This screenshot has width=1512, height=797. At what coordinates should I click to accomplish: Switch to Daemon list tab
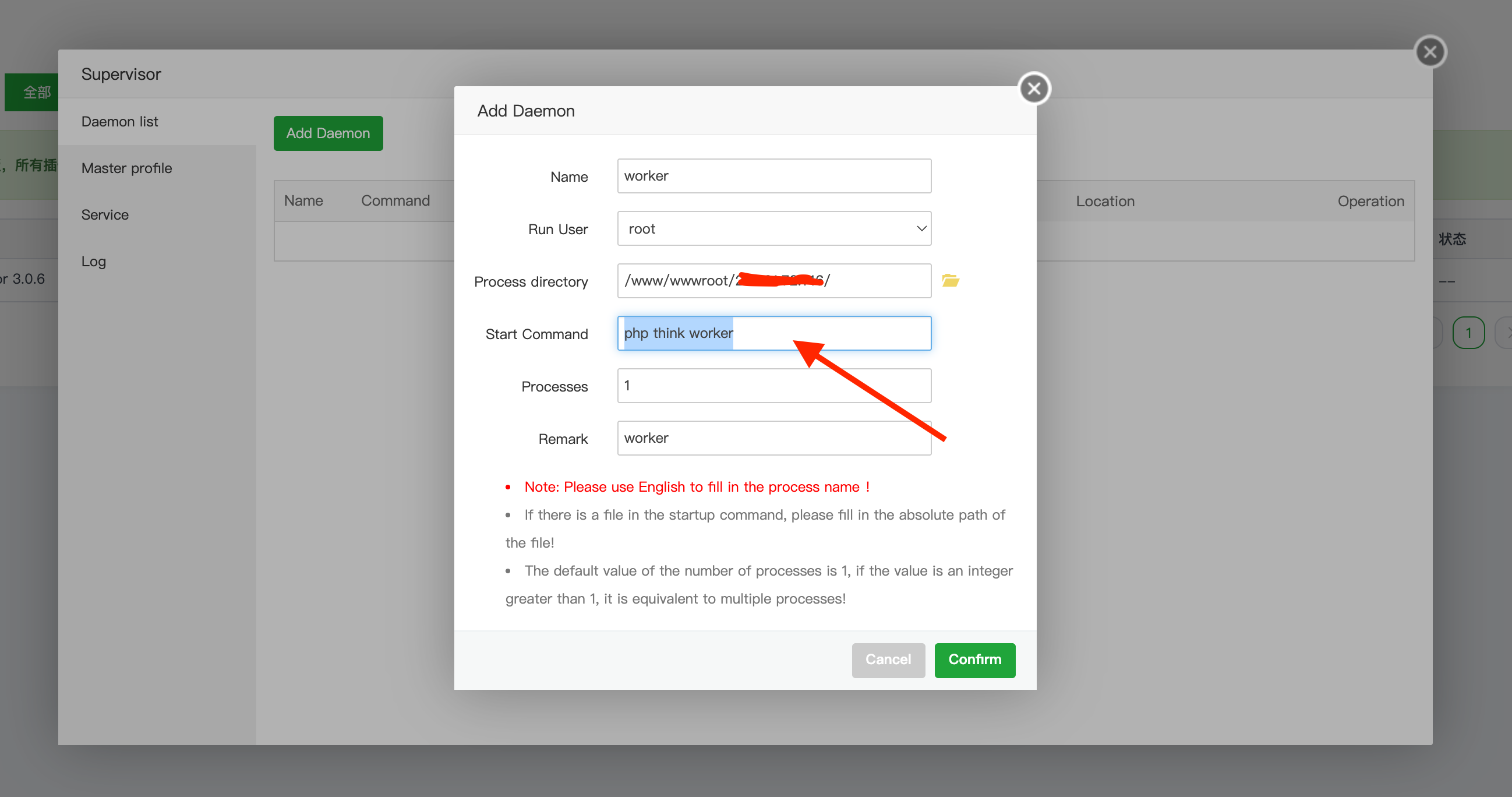click(x=120, y=122)
